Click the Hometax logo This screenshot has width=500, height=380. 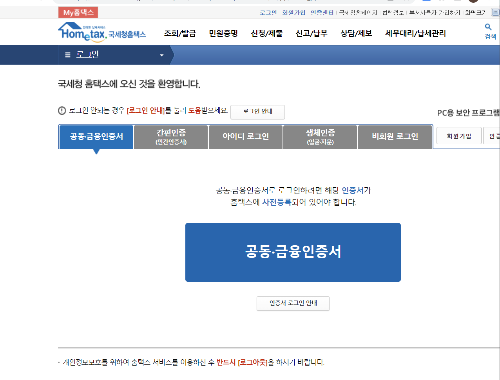[102, 32]
